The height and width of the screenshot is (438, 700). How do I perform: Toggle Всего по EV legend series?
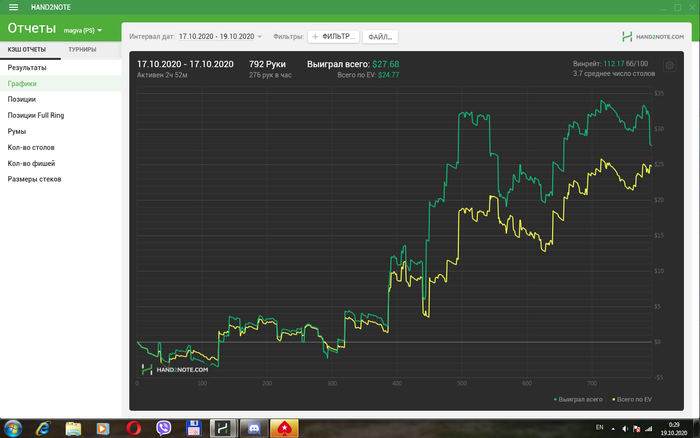[632, 400]
